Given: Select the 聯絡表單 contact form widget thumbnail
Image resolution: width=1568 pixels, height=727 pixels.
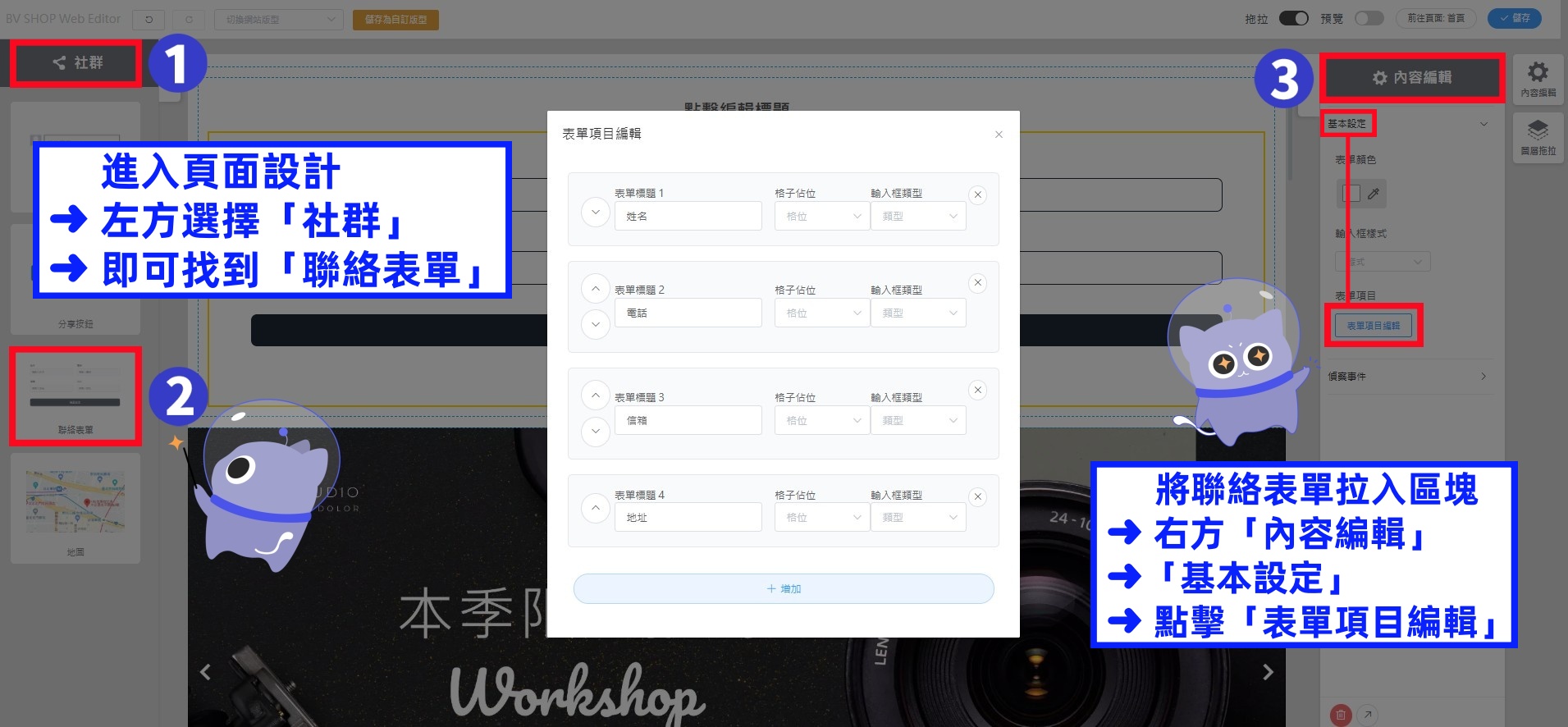Looking at the screenshot, I should pyautogui.click(x=75, y=396).
